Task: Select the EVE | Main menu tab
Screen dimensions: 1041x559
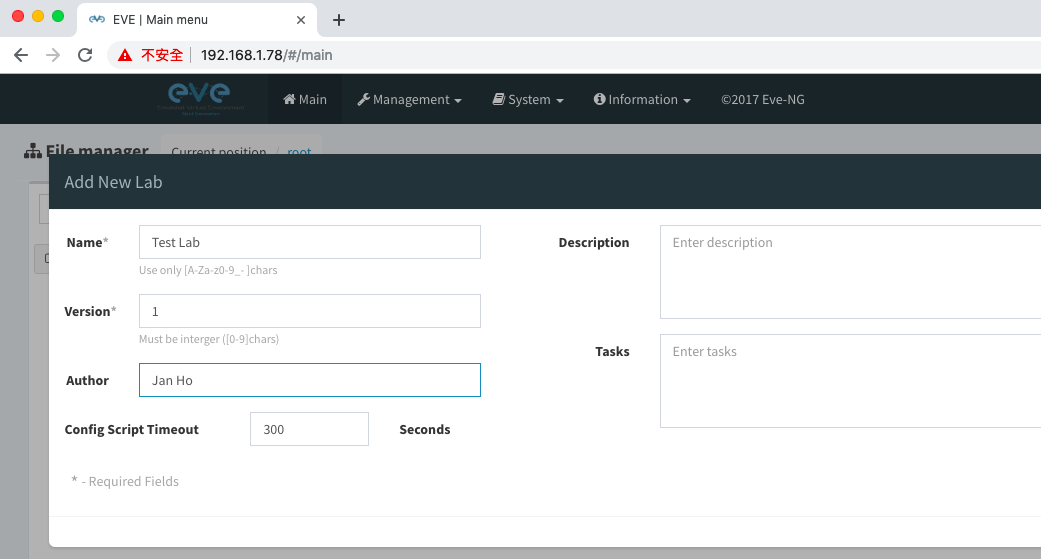Action: tap(197, 20)
